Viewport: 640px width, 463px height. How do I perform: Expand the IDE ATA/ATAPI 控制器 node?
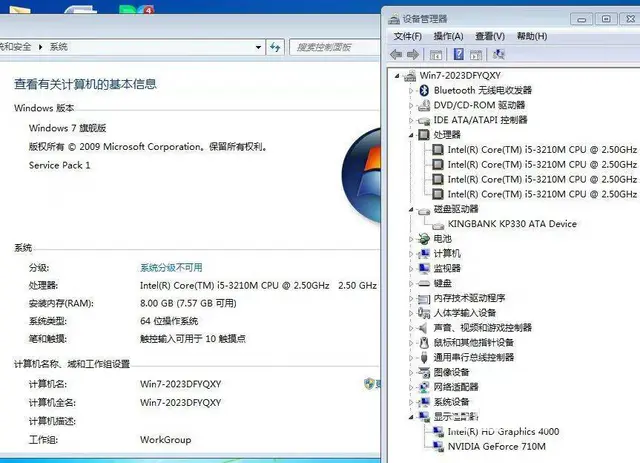[411, 120]
